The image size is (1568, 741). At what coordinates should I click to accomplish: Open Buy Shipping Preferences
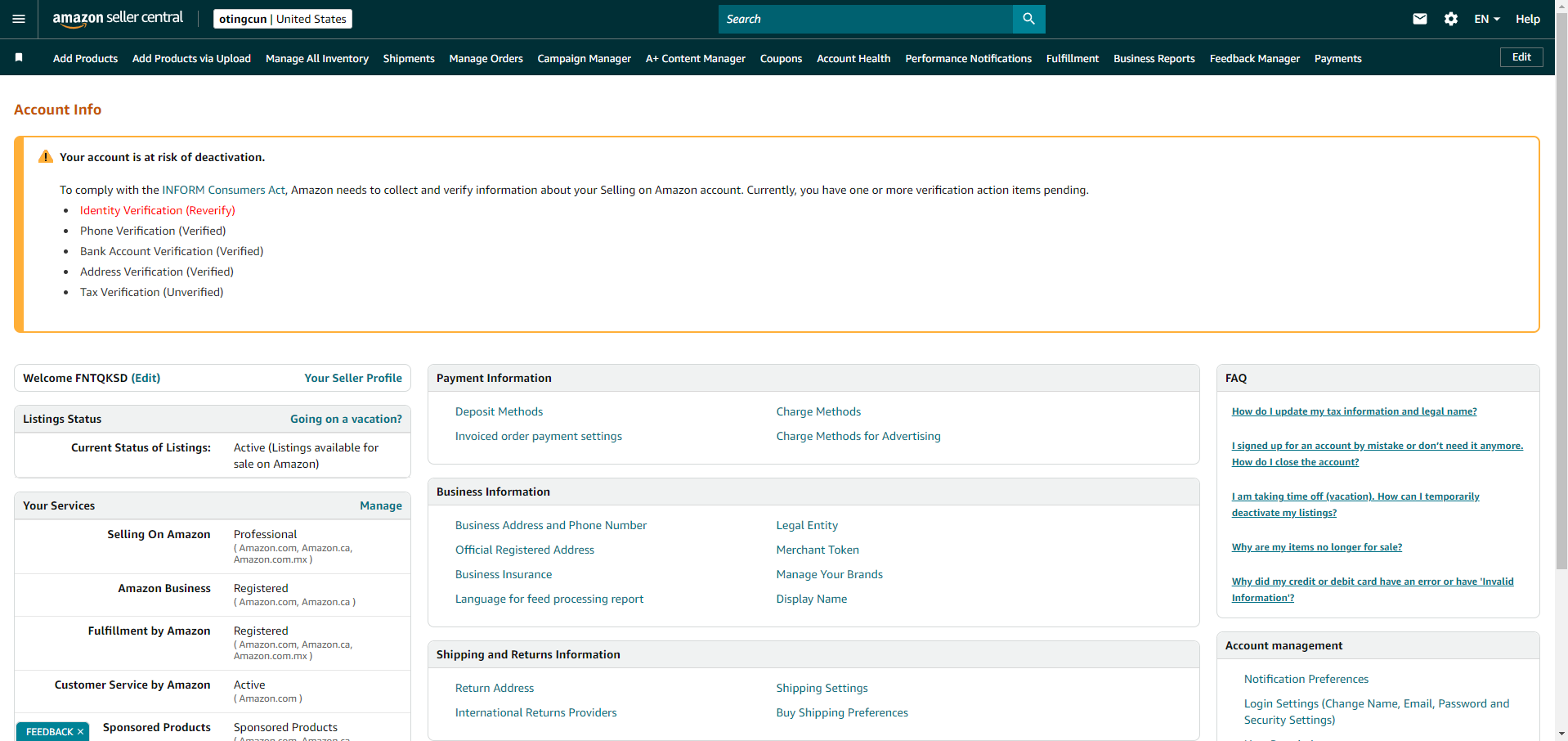tap(842, 712)
